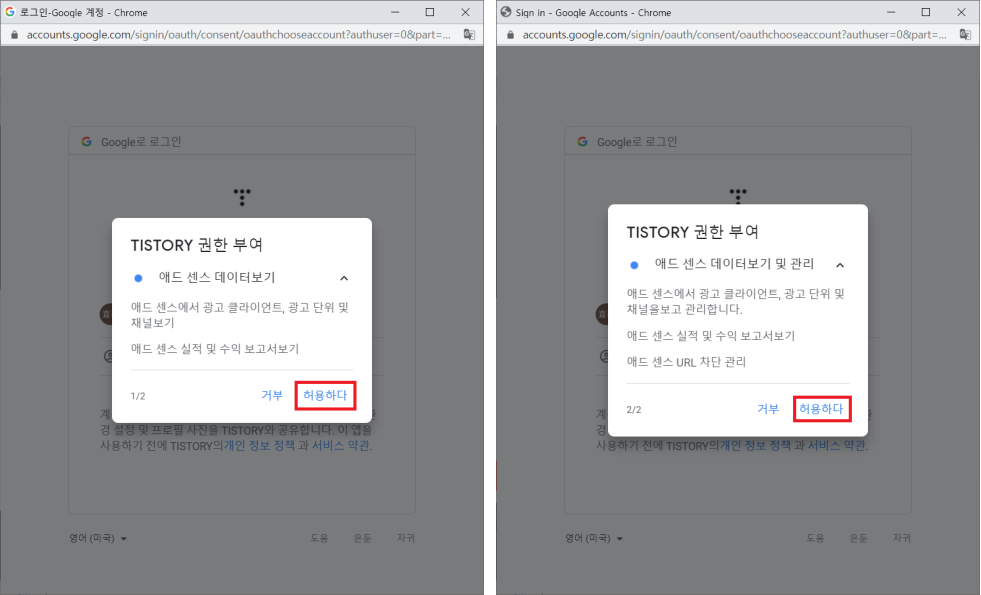Minimize the right Sign in window

[891, 12]
